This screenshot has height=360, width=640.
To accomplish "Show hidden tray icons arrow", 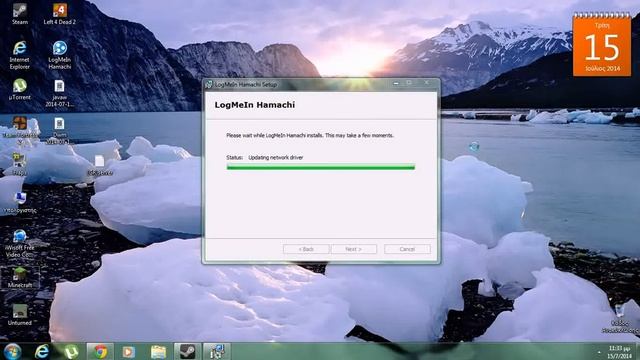I will pos(599,352).
